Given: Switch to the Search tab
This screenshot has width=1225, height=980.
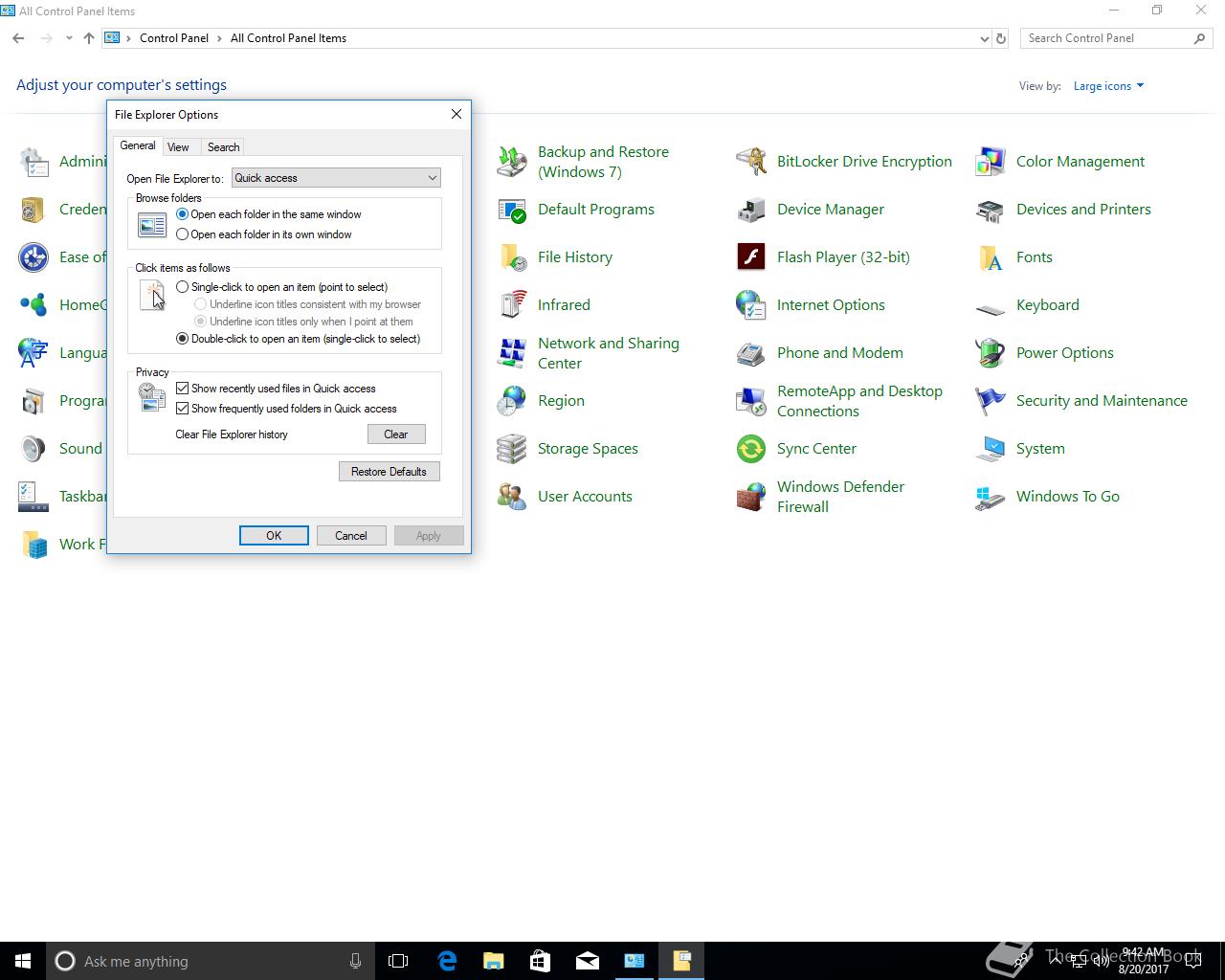Looking at the screenshot, I should [223, 147].
